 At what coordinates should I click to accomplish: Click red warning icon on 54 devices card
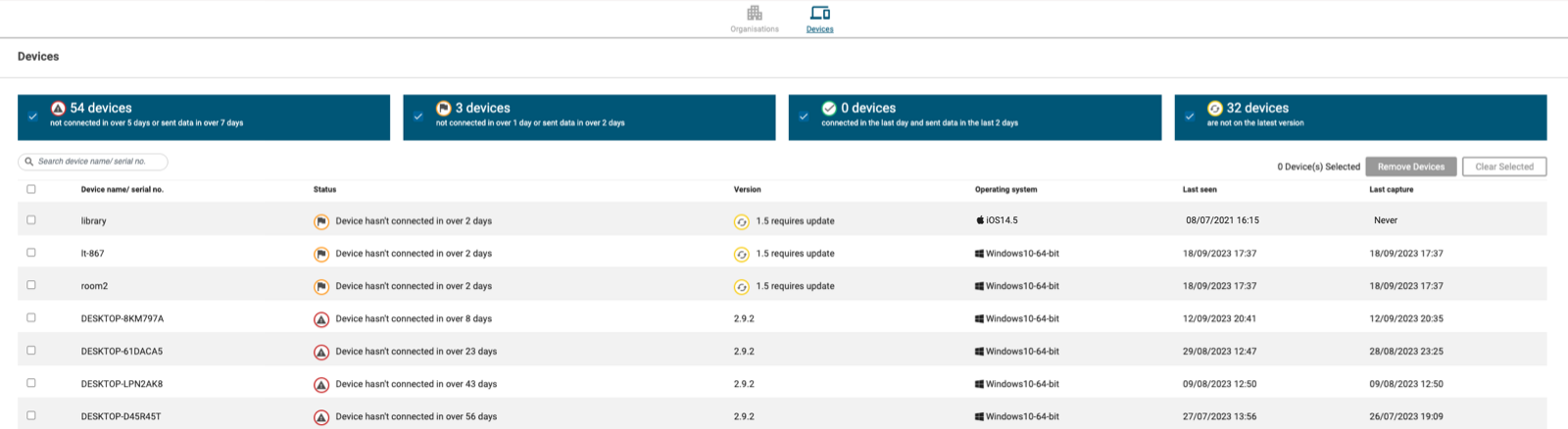58,109
